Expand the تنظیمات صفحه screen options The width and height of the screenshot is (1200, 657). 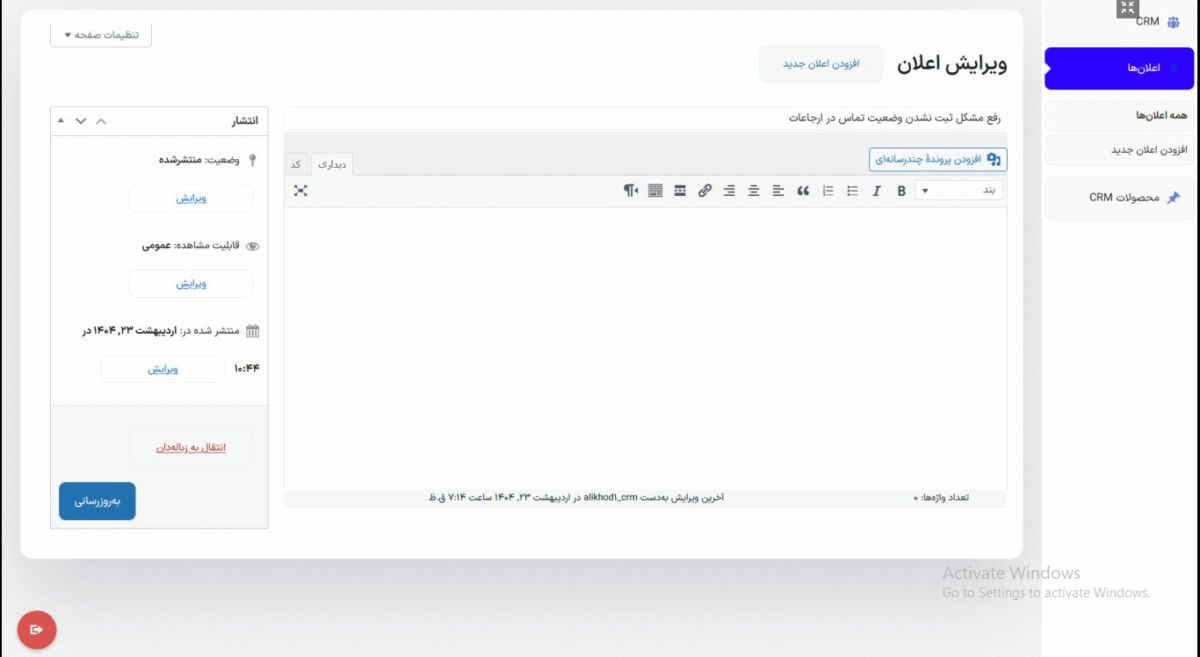tap(101, 35)
